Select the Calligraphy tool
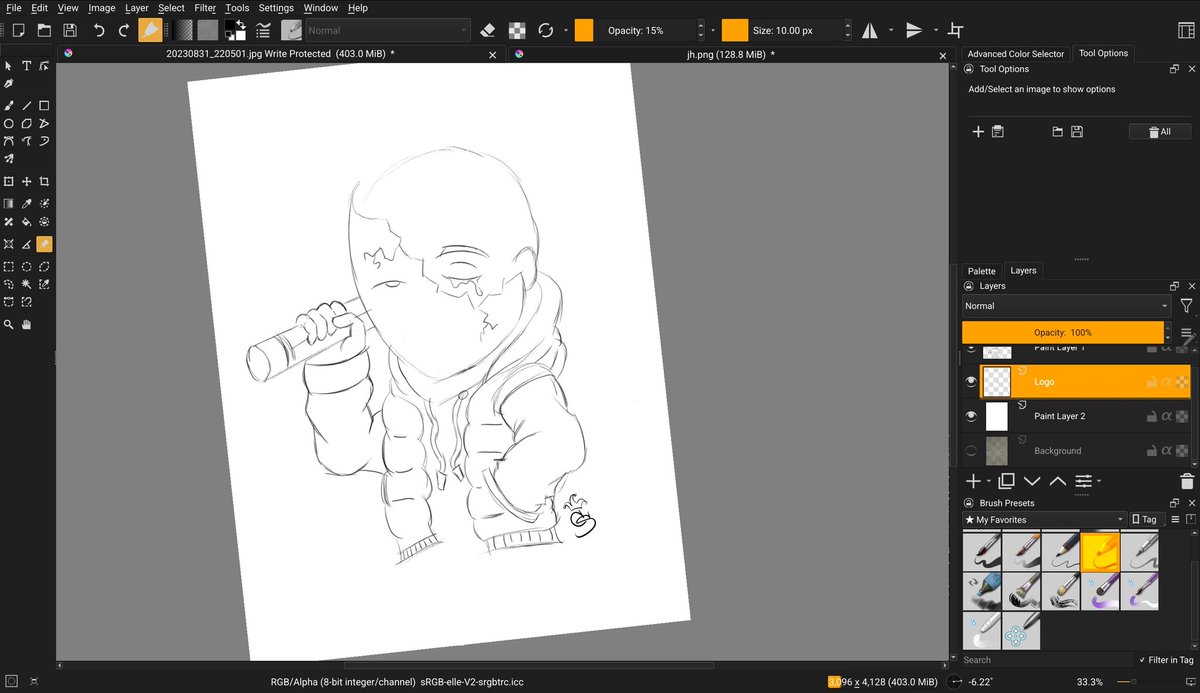This screenshot has height=693, width=1200. [x=9, y=84]
